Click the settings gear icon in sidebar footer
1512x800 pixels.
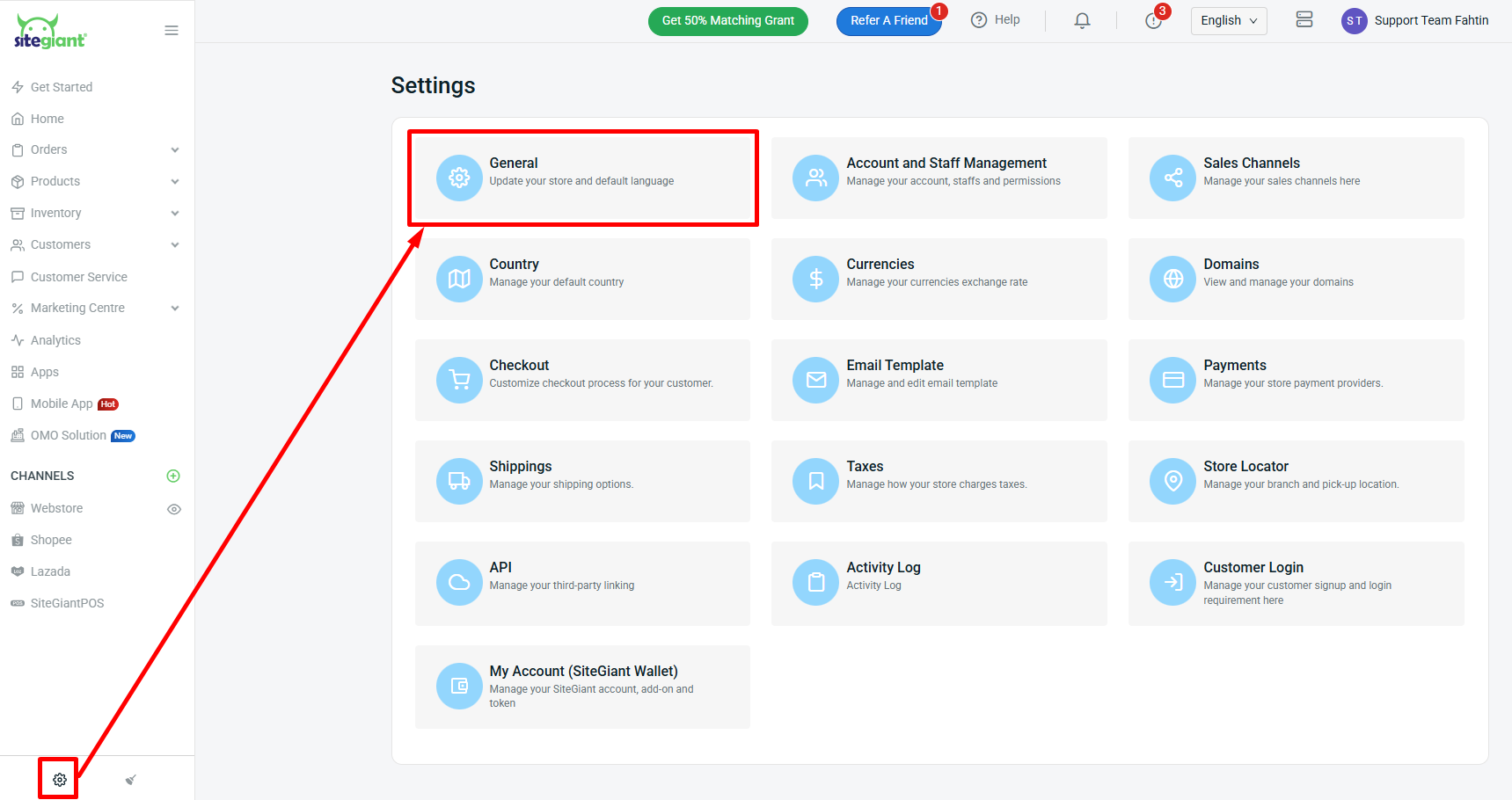pyautogui.click(x=59, y=780)
